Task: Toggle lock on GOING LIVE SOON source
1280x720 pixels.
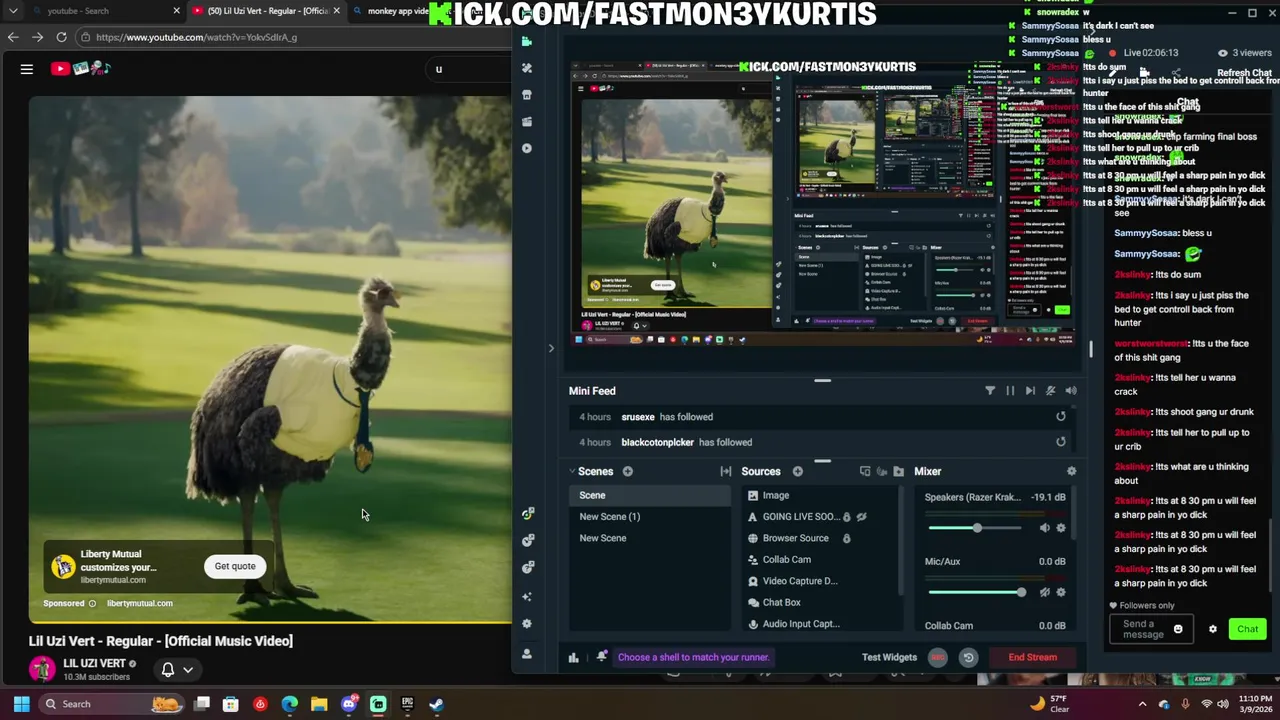Action: click(x=846, y=517)
